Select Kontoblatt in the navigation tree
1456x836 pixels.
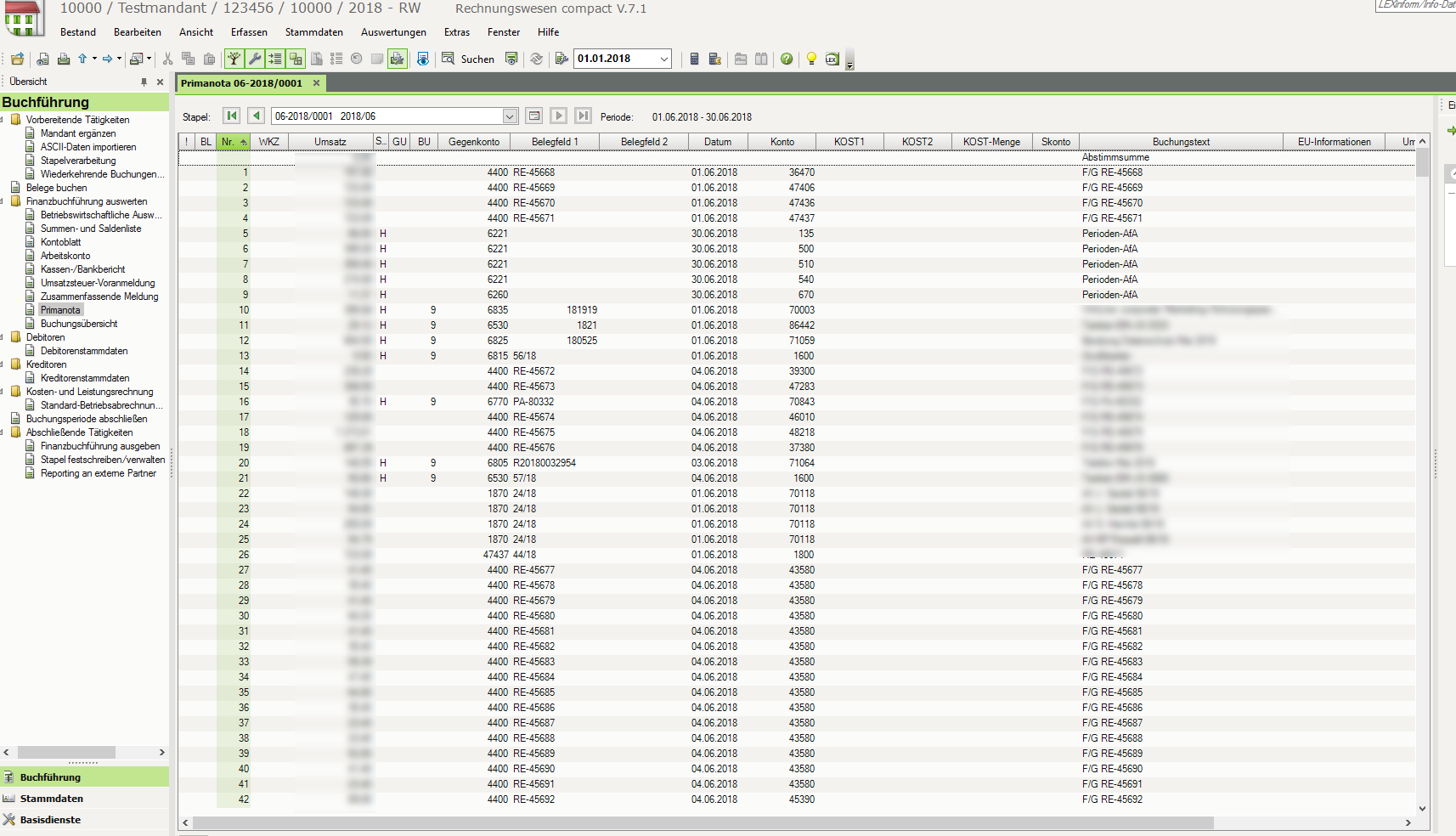click(60, 242)
